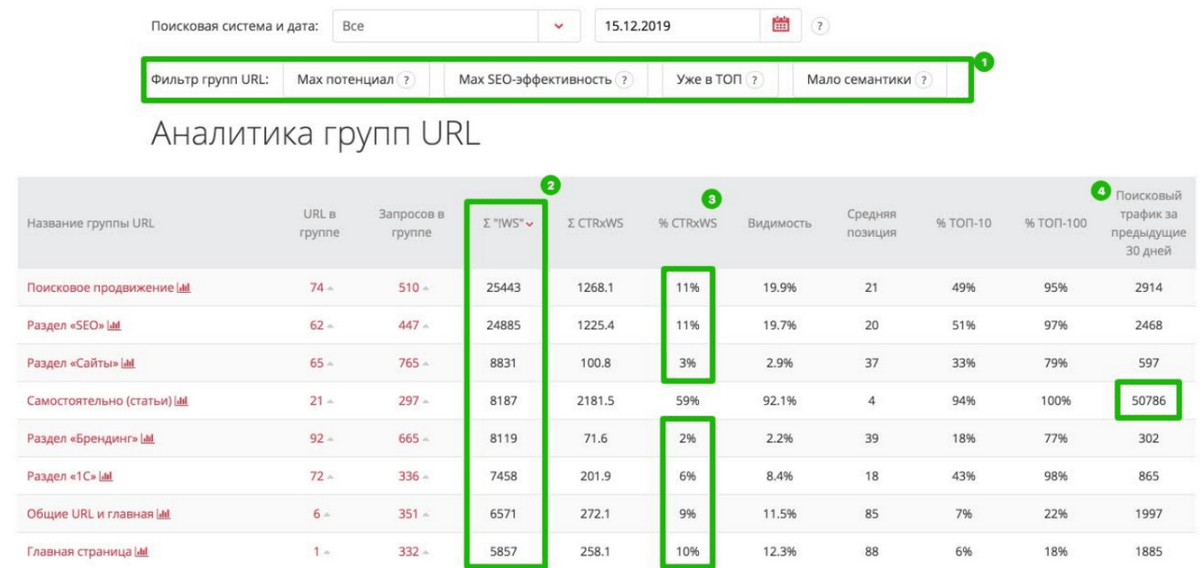The height and width of the screenshot is (568, 1200).
Task: Open the Общие URL и главная link
Action: coord(90,514)
